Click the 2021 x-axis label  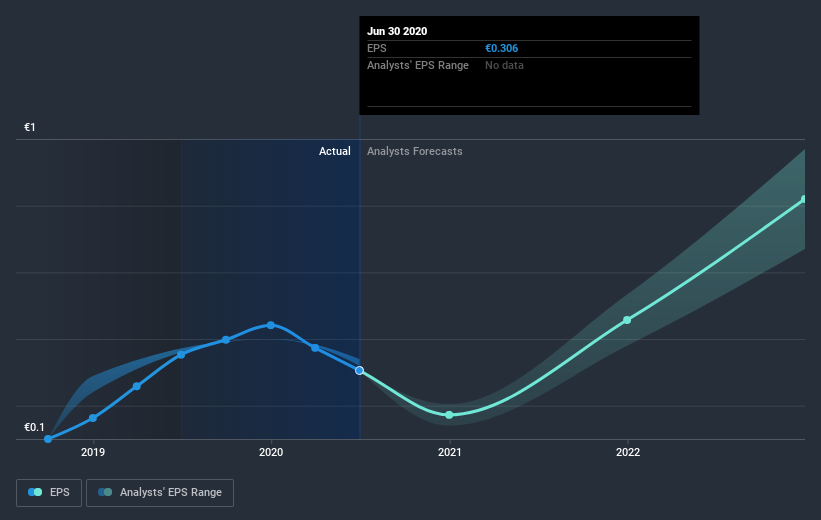pyautogui.click(x=449, y=452)
